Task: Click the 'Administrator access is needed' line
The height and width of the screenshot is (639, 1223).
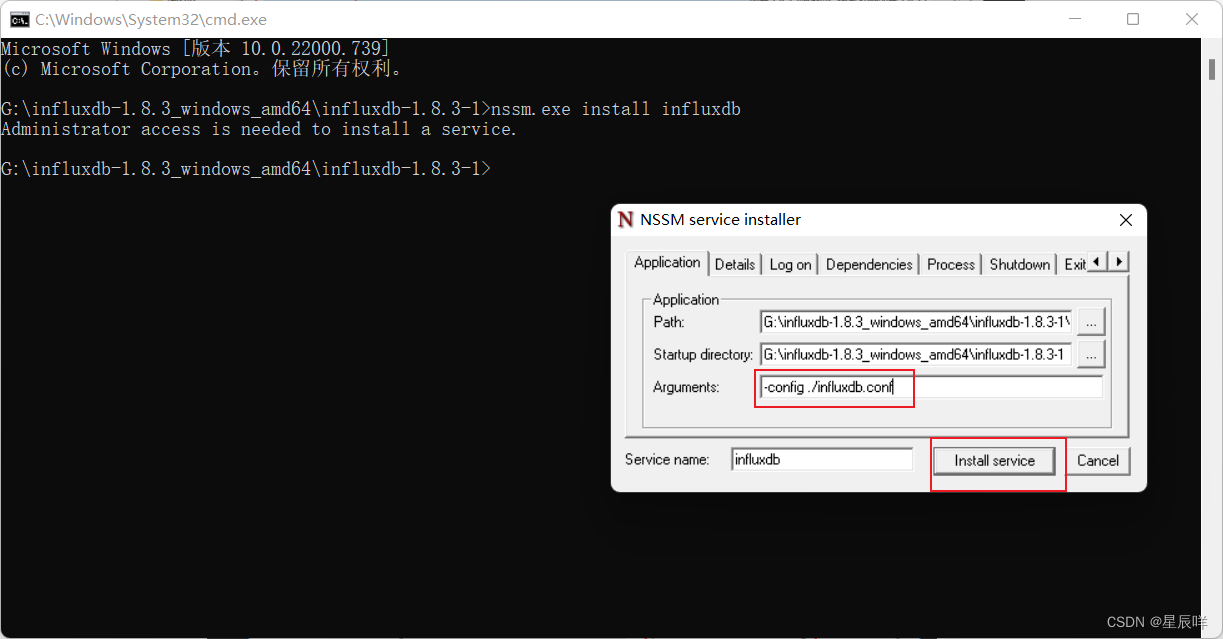Action: 259,129
